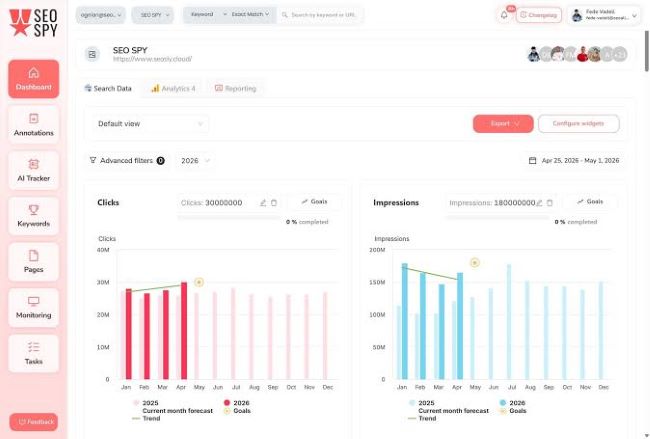The width and height of the screenshot is (650, 439).
Task: Click the first team member avatar
Action: click(x=534, y=54)
